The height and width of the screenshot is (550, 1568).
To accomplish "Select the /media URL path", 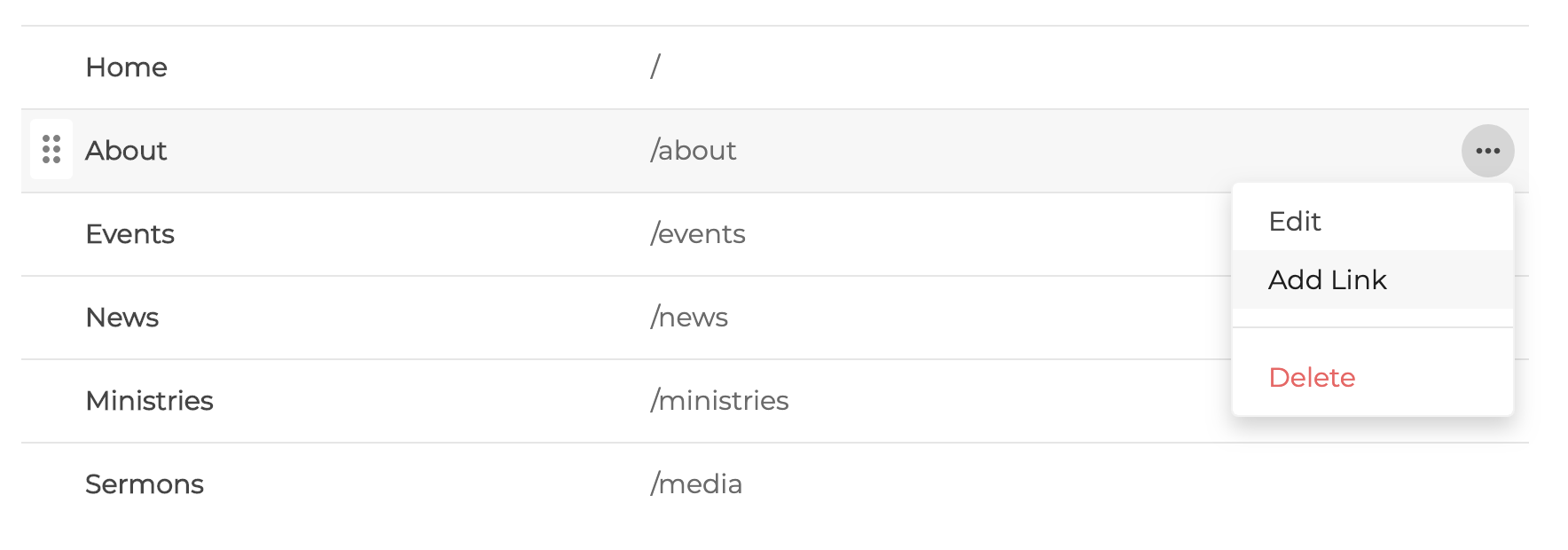I will [696, 484].
